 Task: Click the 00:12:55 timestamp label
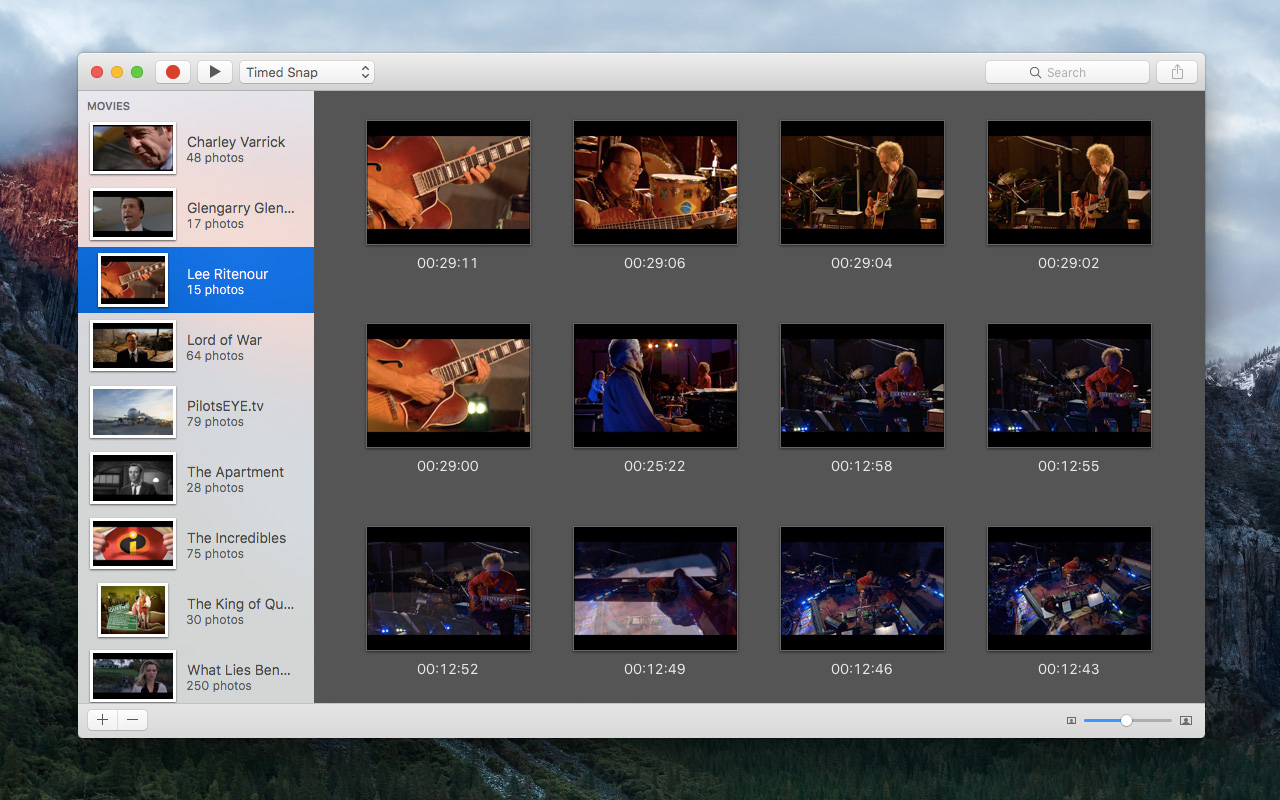pyautogui.click(x=1069, y=466)
